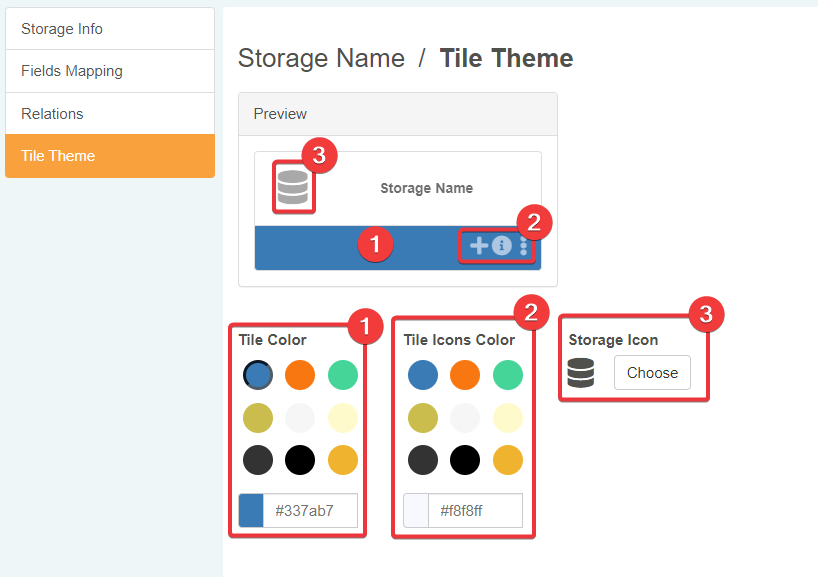This screenshot has height=577, width=818.
Task: Click the plus icon in tile preview
Action: 479,246
